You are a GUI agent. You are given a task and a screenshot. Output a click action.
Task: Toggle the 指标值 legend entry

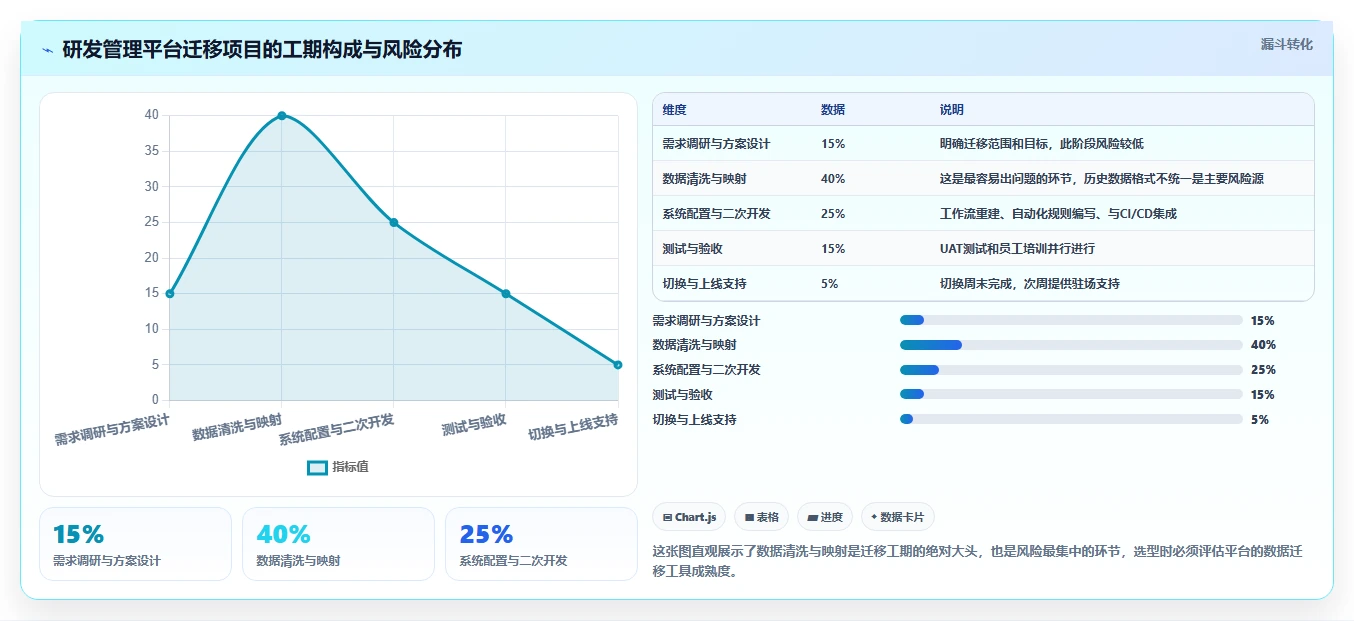point(338,467)
